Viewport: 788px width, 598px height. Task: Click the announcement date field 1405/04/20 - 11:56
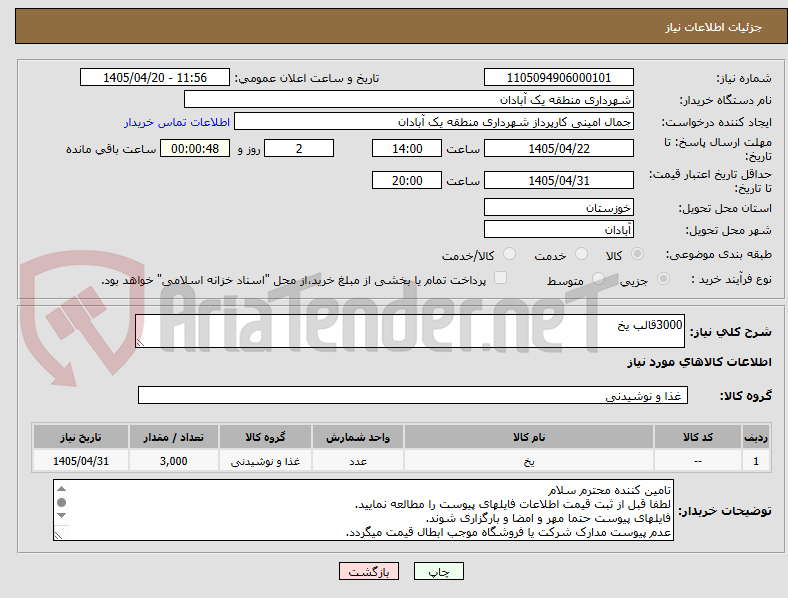pyautogui.click(x=155, y=77)
